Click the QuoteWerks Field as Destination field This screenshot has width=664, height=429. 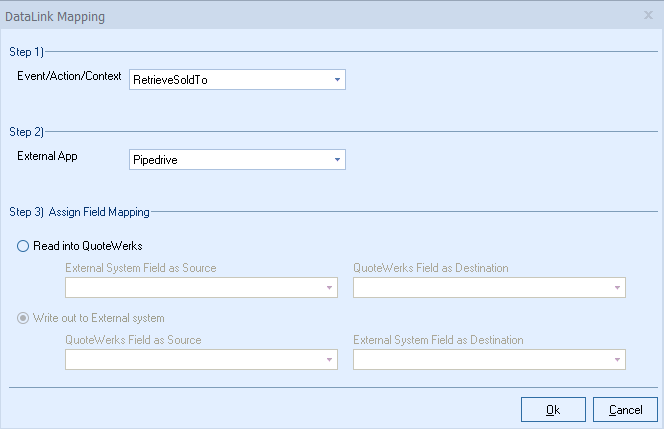[x=481, y=288]
